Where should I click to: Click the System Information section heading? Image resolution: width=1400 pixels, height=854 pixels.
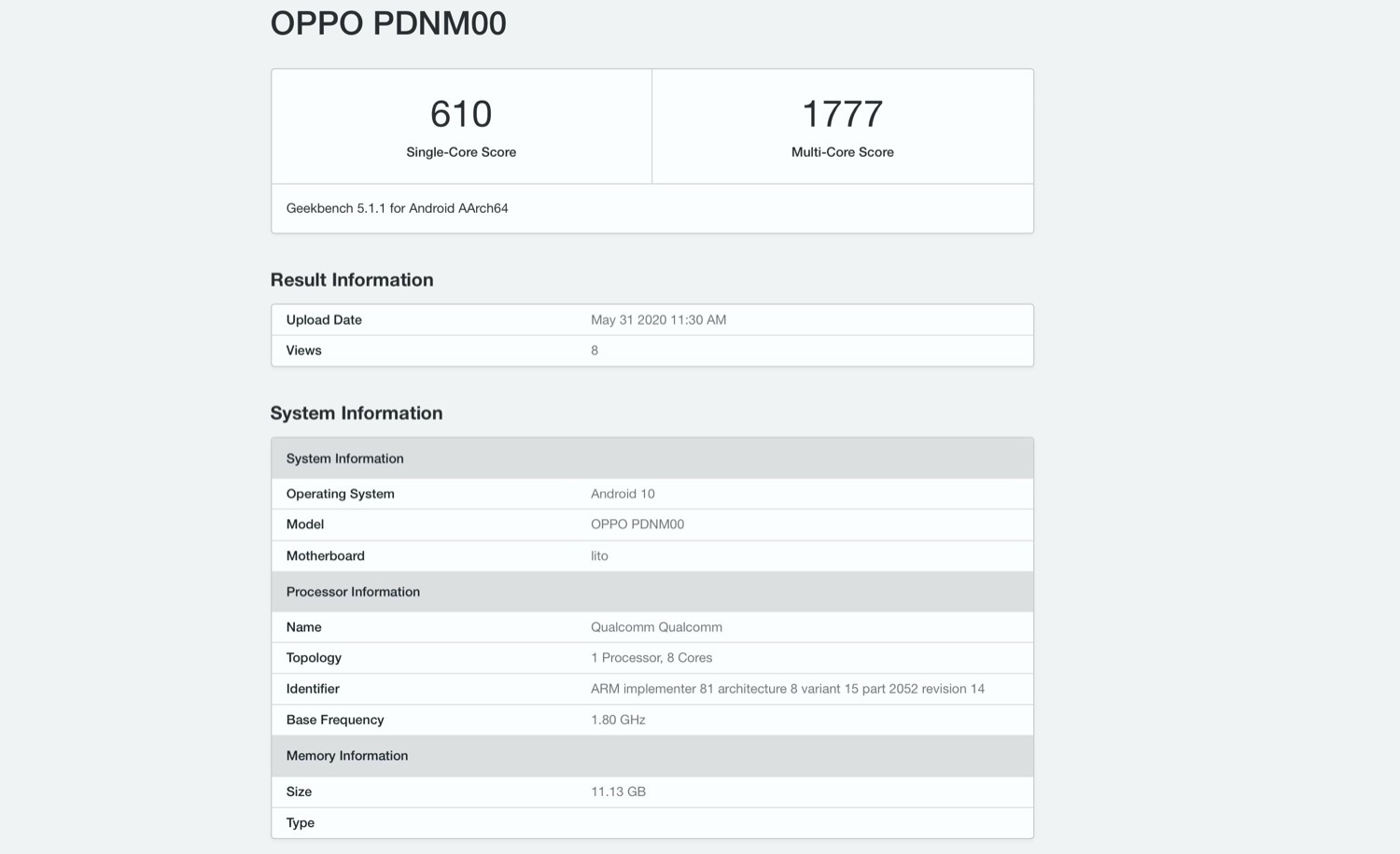coord(357,413)
